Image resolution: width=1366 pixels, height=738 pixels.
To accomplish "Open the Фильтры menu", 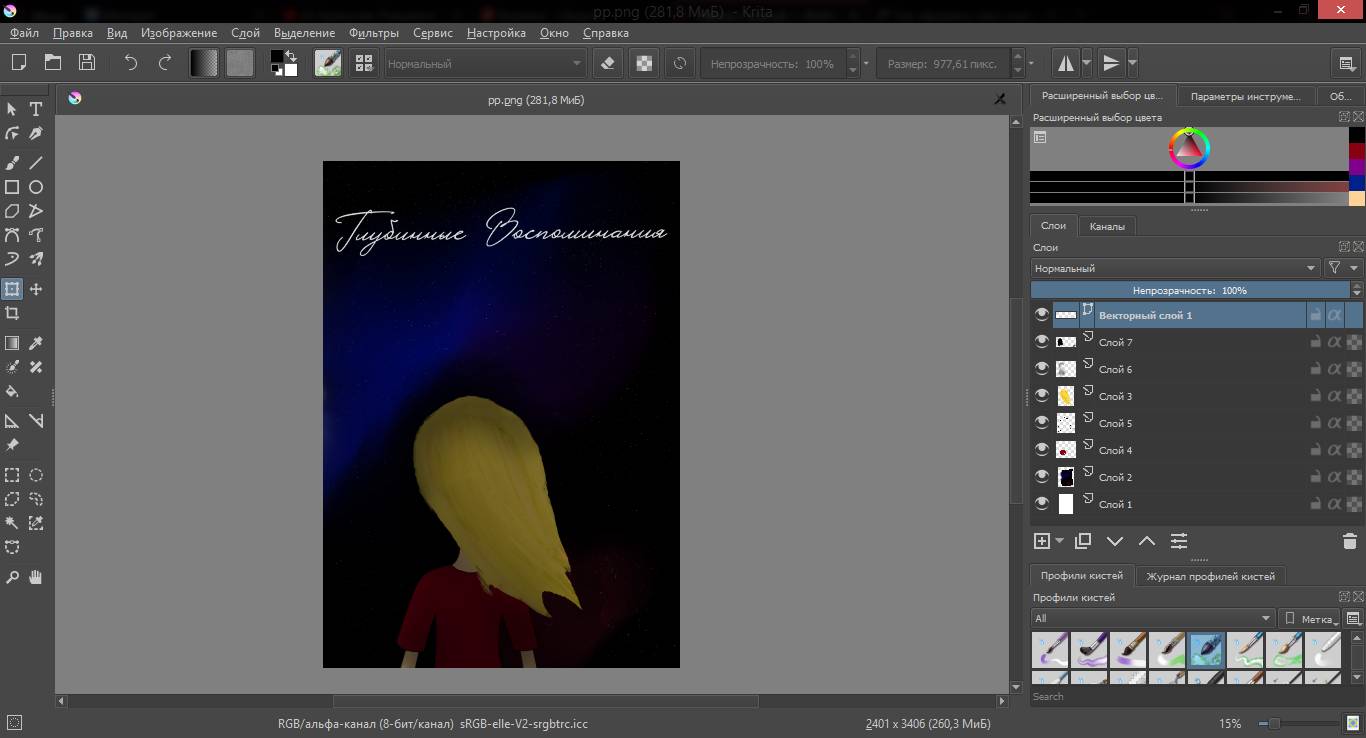I will point(374,33).
